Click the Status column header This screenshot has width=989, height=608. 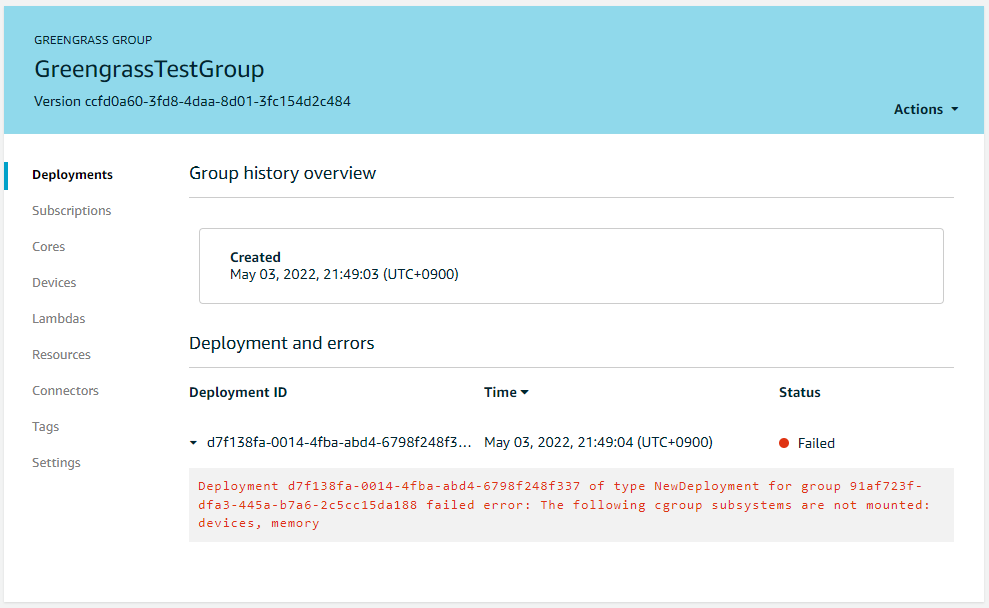799,392
